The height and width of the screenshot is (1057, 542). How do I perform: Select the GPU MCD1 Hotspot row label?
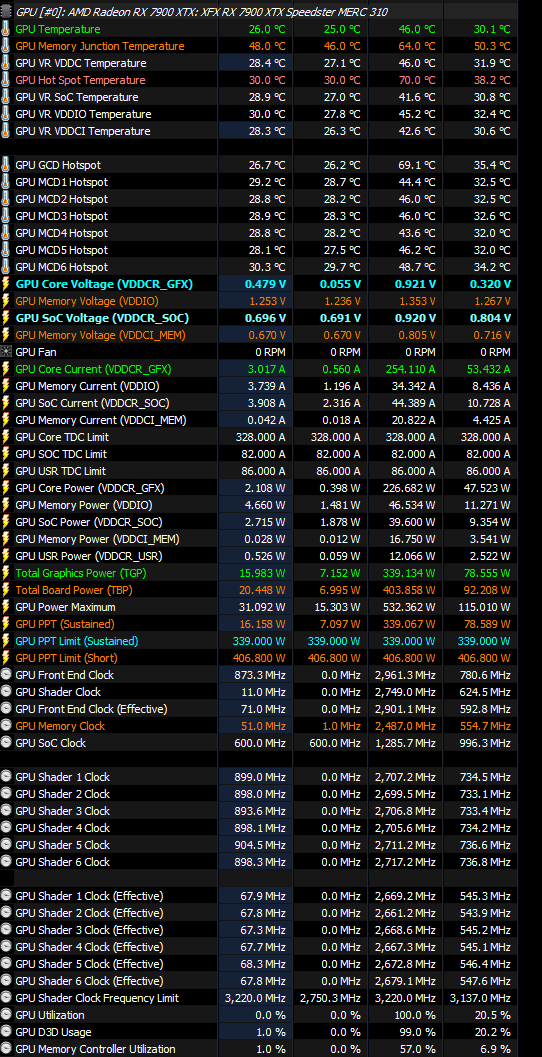[61, 182]
